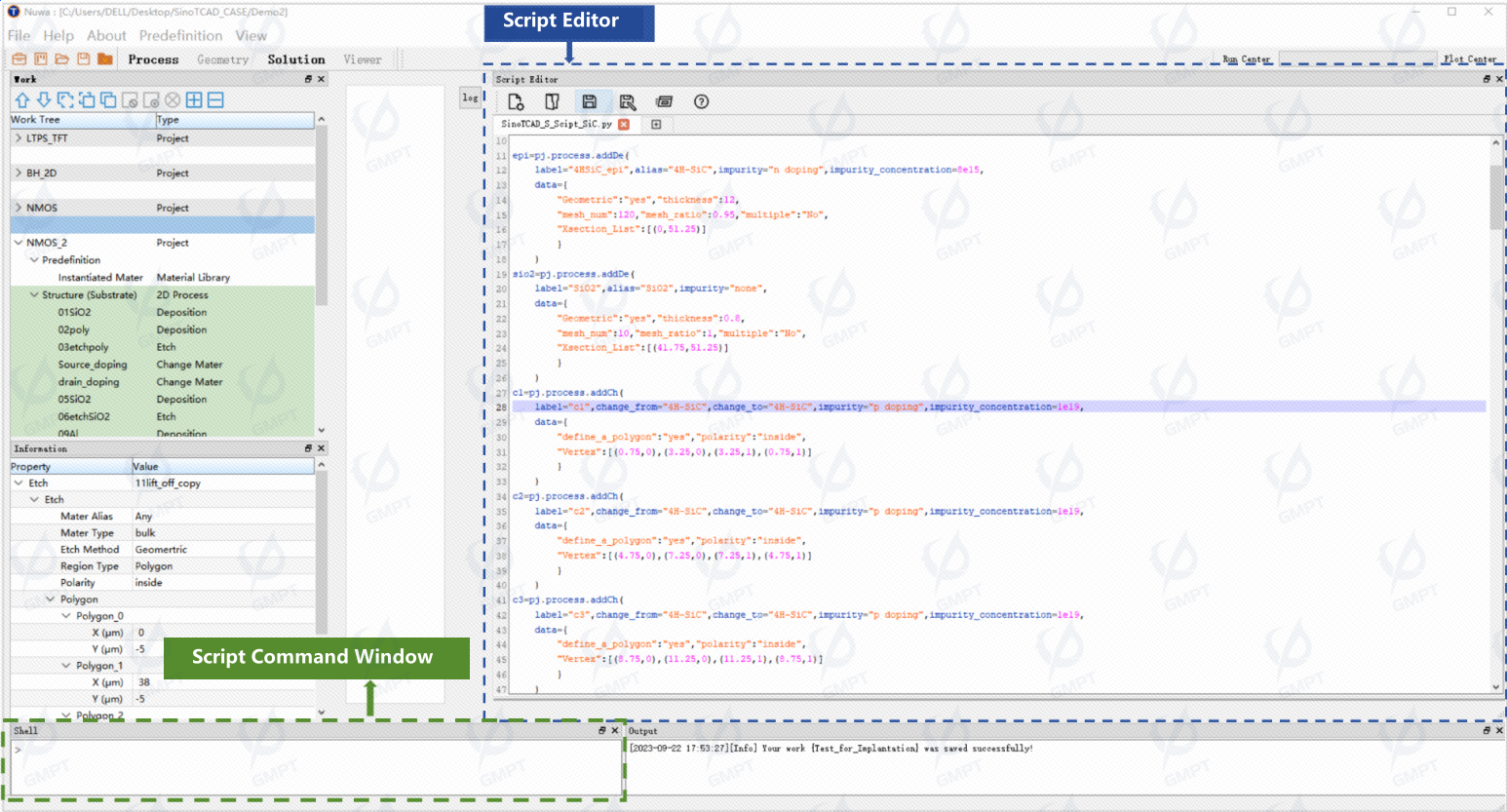
Task: Switch to Geometry mode
Action: coord(223,59)
